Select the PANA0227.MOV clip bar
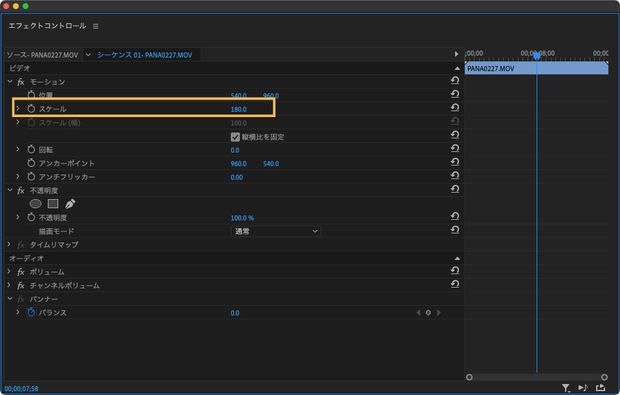This screenshot has height=395, width=620. click(536, 68)
